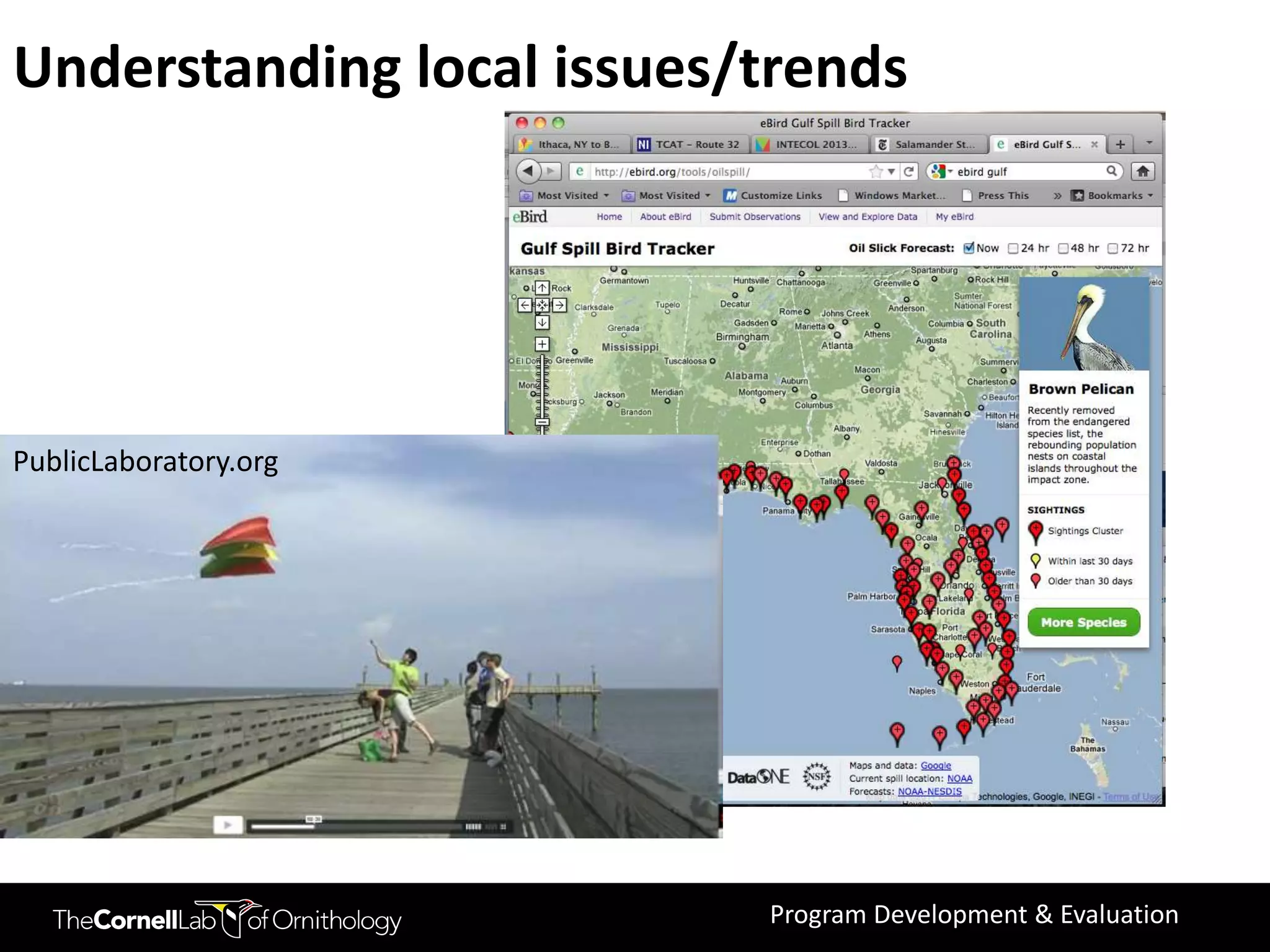The width and height of the screenshot is (1270, 952).
Task: Show more bookmarks with double chevron
Action: point(1057,196)
